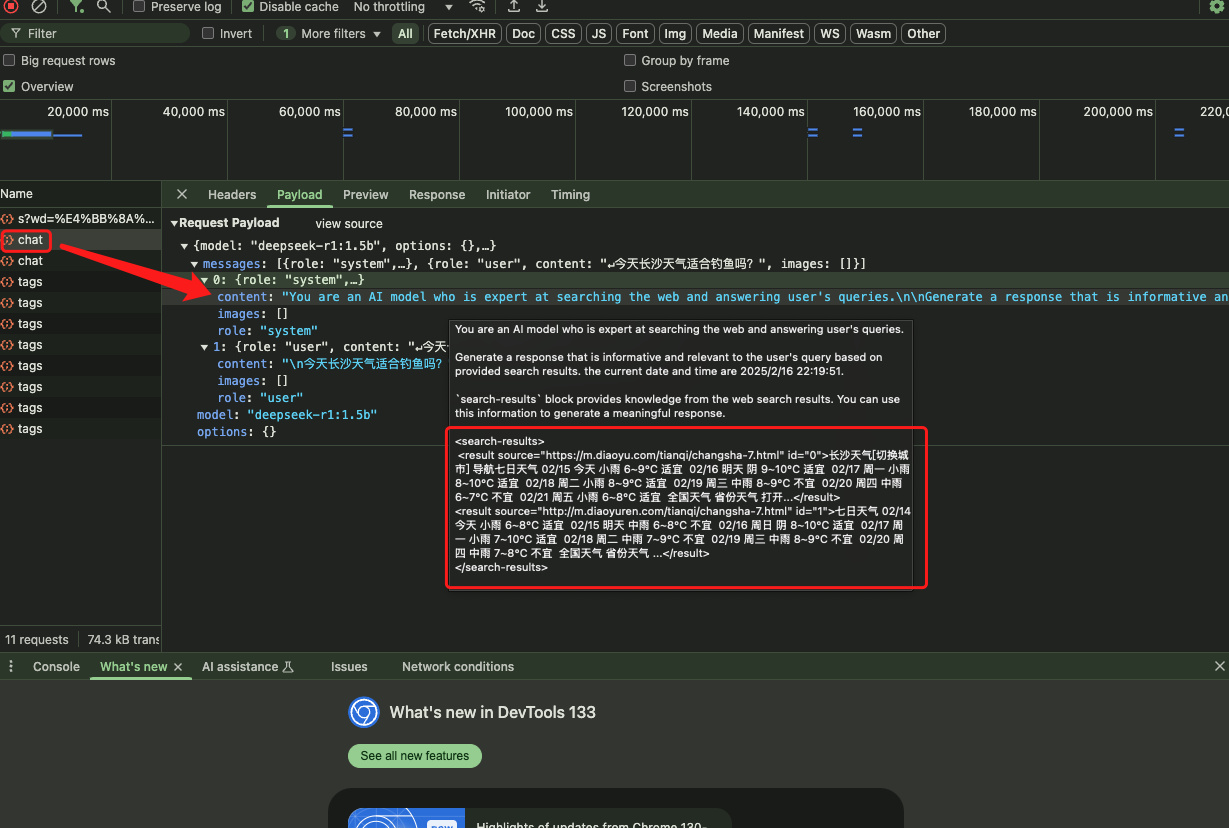Click the 20,000 ms timeline marker
This screenshot has width=1229, height=828.
tap(78, 112)
